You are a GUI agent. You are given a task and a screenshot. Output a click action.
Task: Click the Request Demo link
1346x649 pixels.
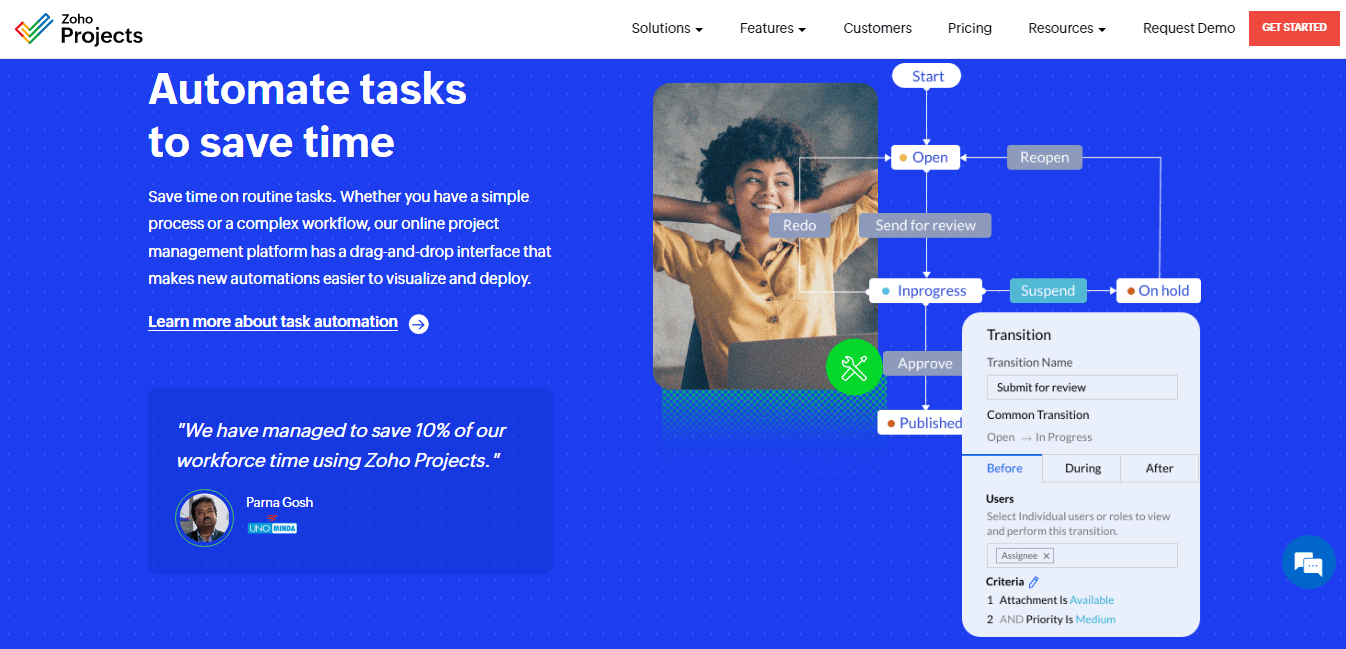click(1188, 28)
